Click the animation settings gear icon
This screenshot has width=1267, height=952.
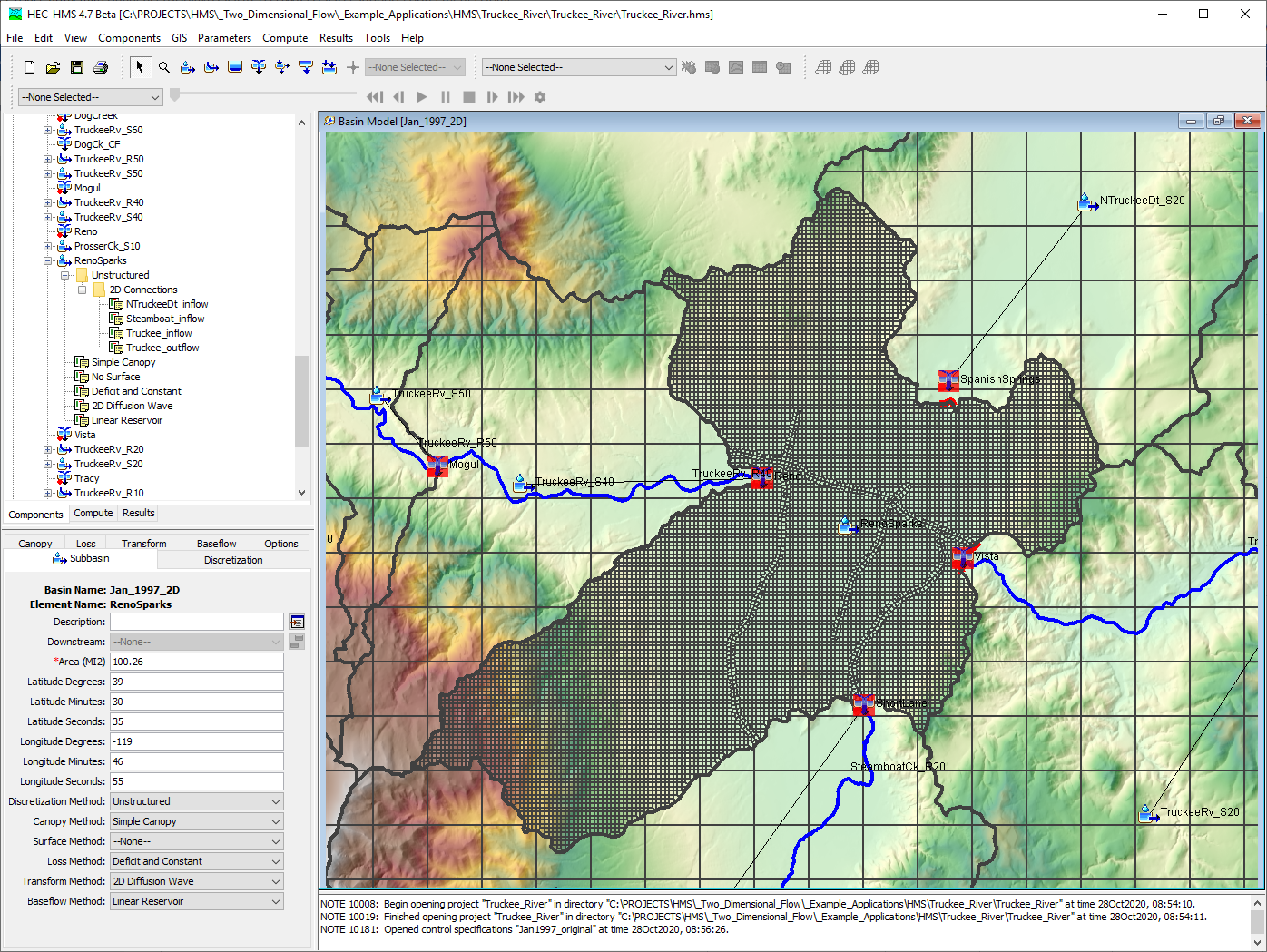point(540,97)
